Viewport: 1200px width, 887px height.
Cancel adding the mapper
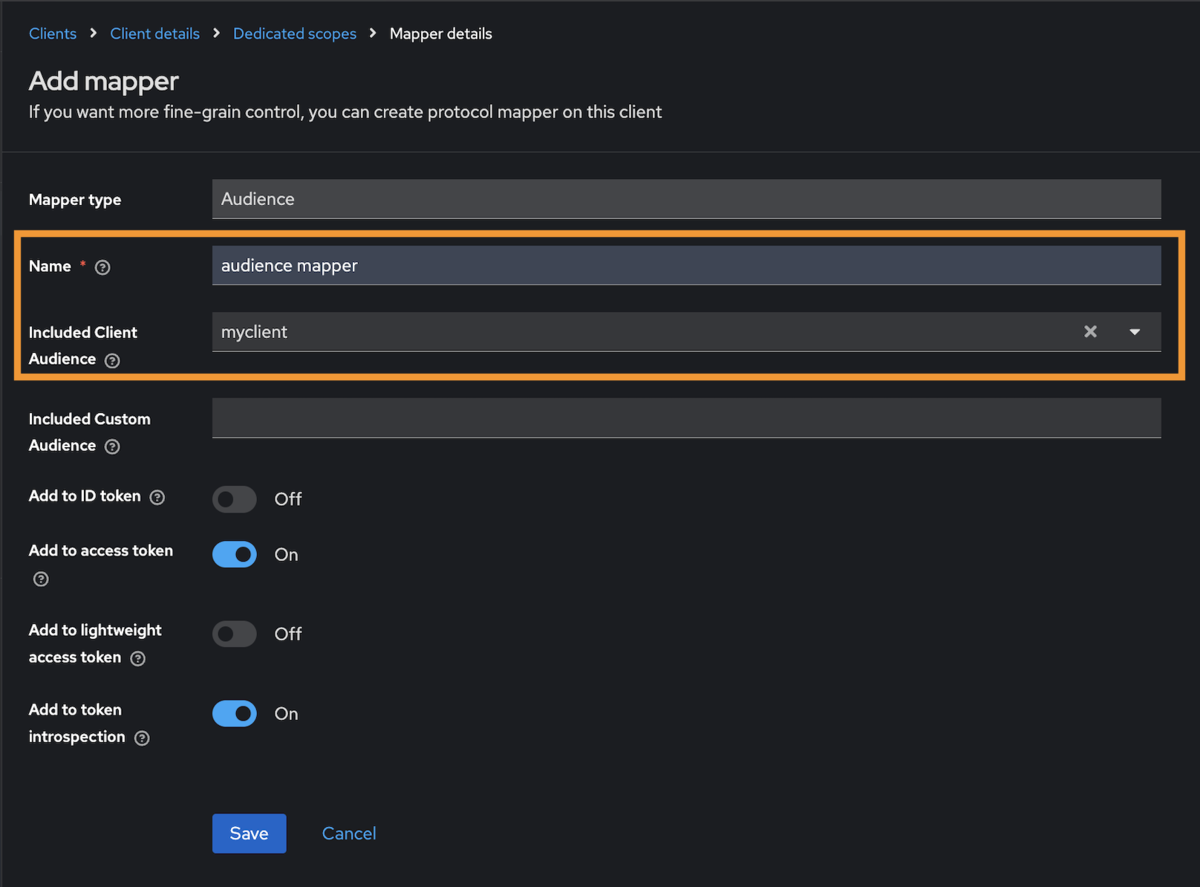pyautogui.click(x=349, y=833)
